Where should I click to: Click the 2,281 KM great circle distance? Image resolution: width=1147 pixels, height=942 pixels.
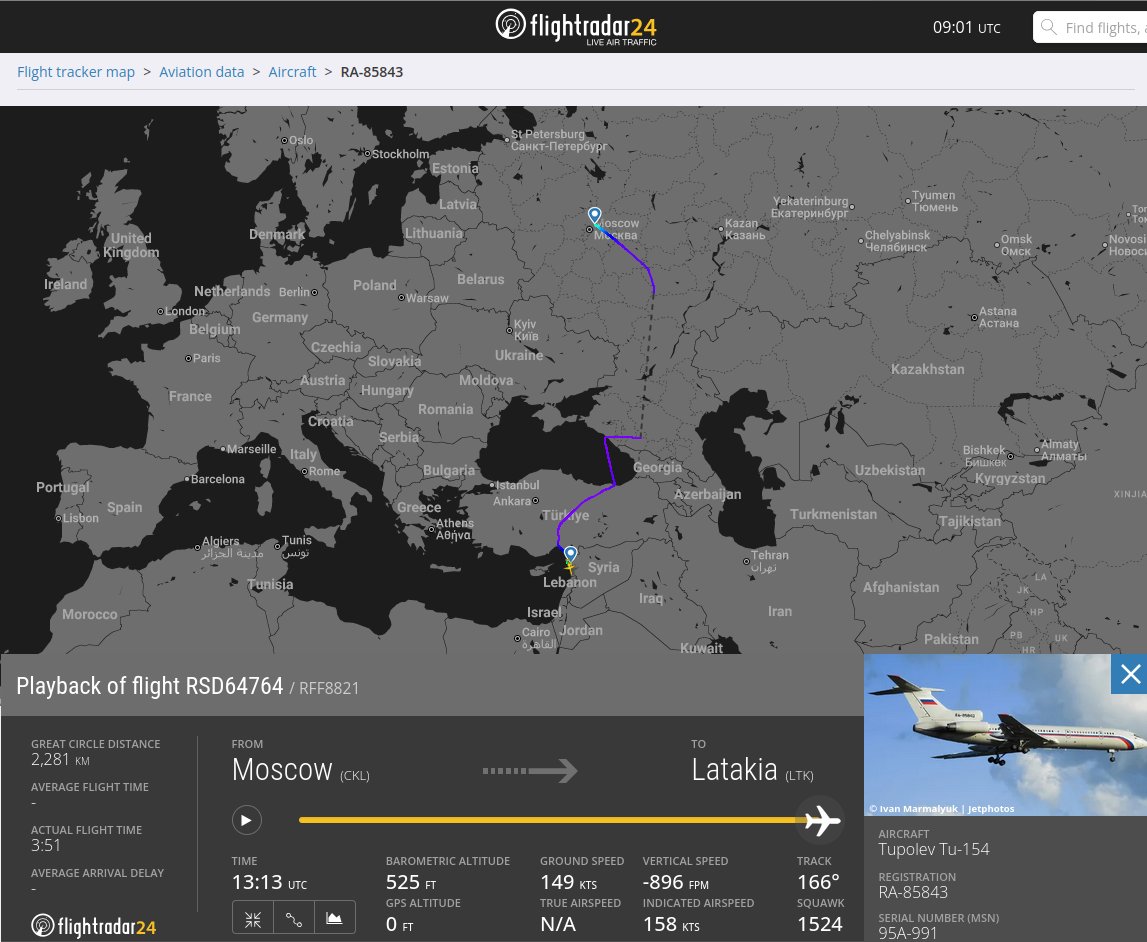click(x=60, y=760)
